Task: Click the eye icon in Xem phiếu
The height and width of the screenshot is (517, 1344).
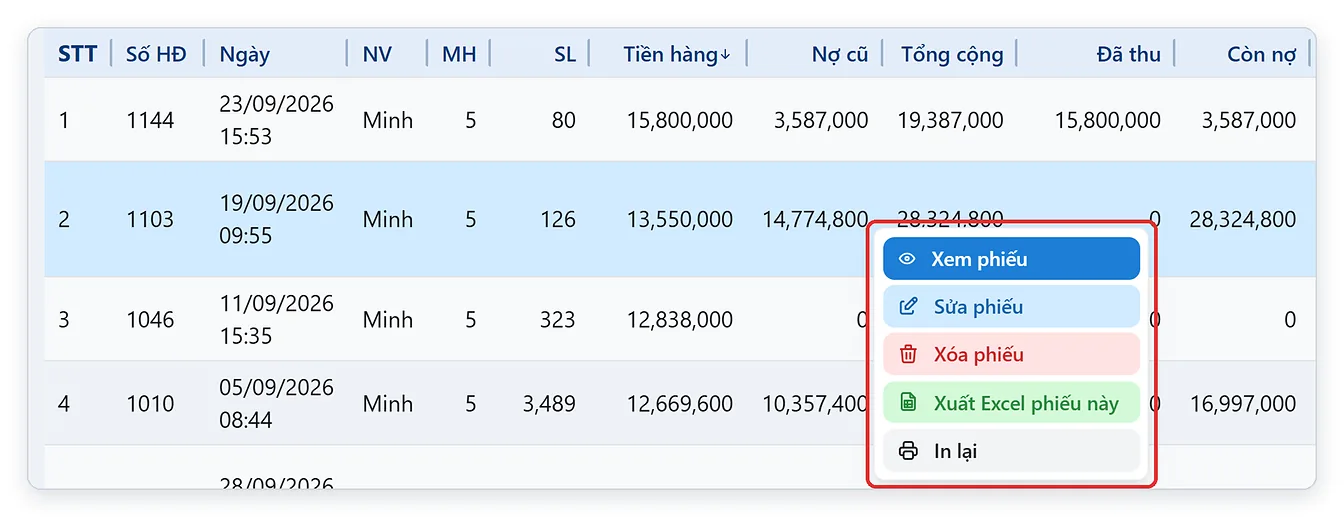Action: coord(907,259)
